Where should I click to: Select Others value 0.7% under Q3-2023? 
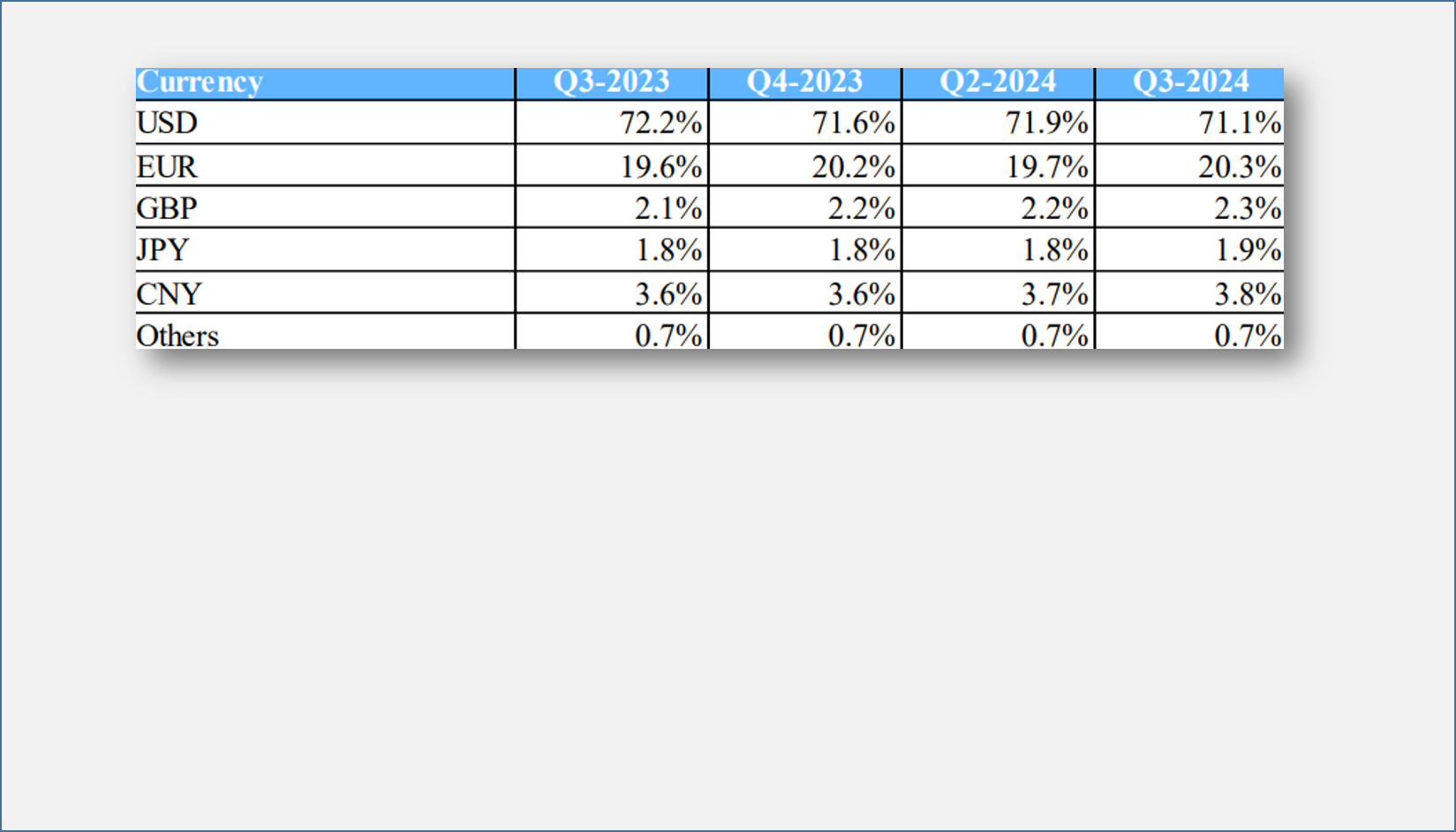[668, 336]
